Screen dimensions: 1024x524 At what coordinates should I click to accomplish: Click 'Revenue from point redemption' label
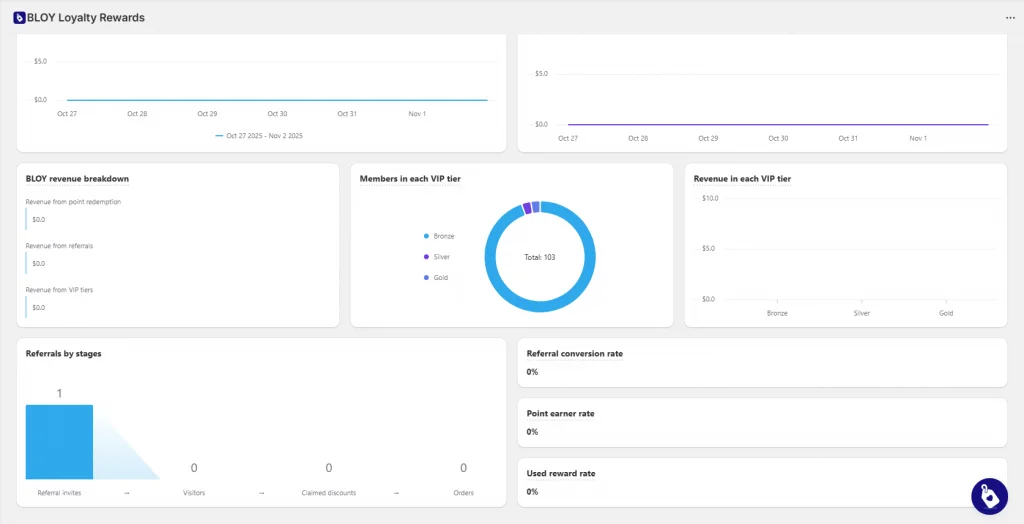click(x=73, y=202)
